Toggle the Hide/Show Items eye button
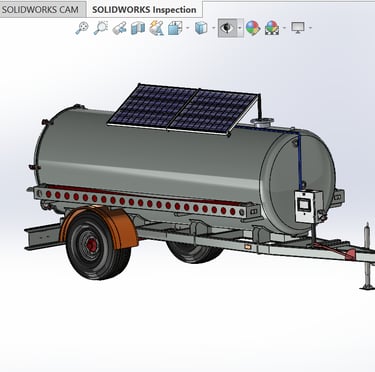Viewport: 375px width, 372px height. [x=227, y=28]
